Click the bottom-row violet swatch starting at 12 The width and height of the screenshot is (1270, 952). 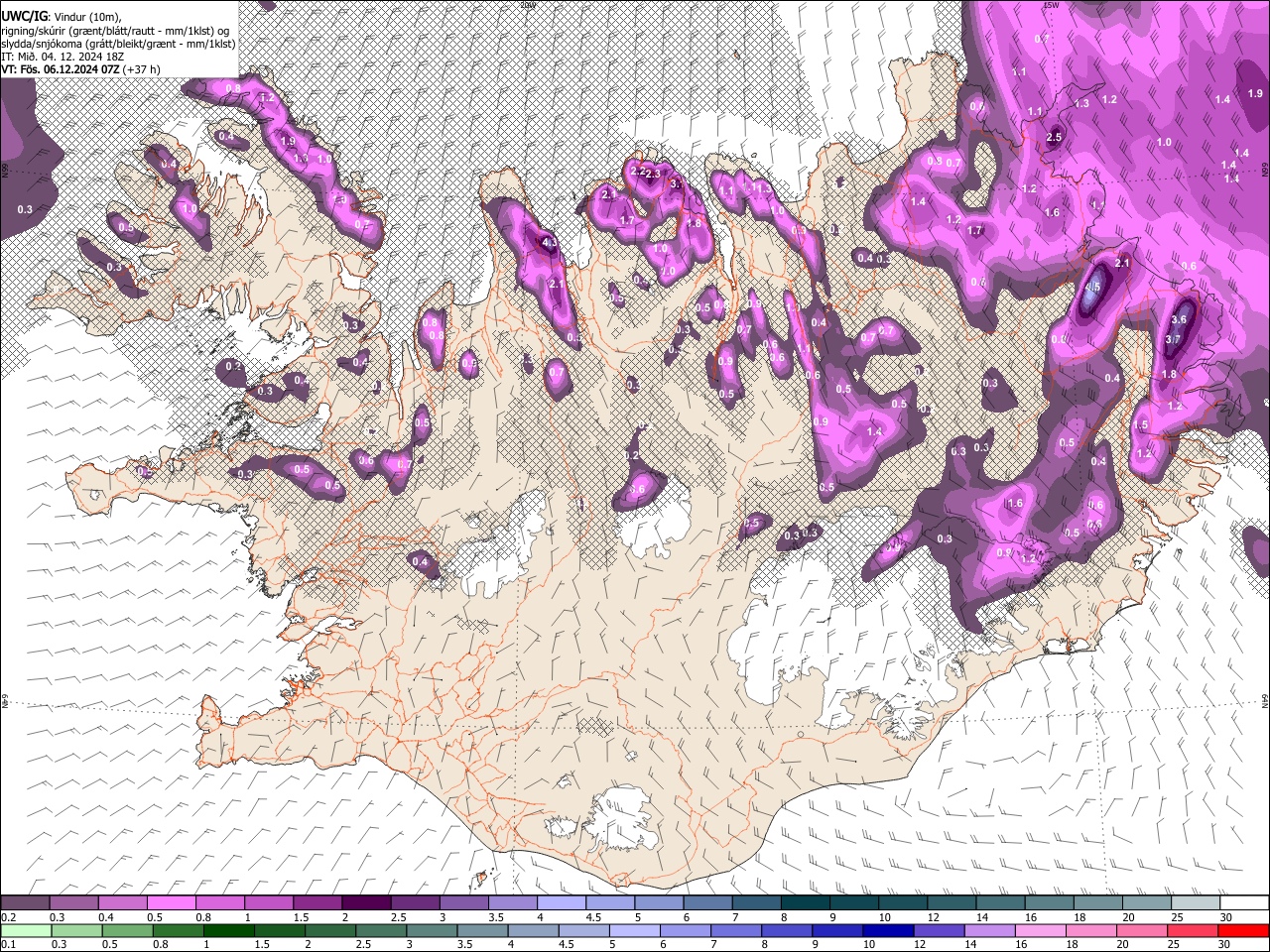(x=939, y=930)
